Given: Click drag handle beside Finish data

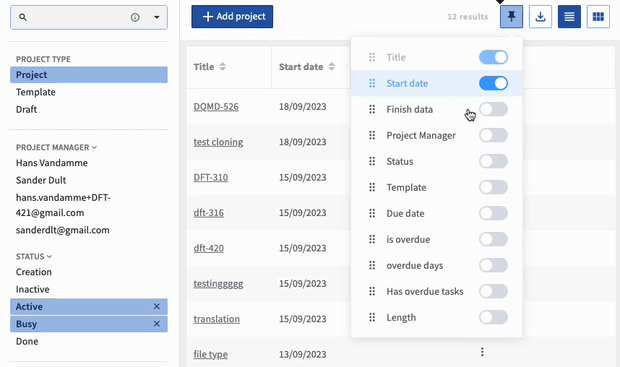Looking at the screenshot, I should (x=372, y=110).
